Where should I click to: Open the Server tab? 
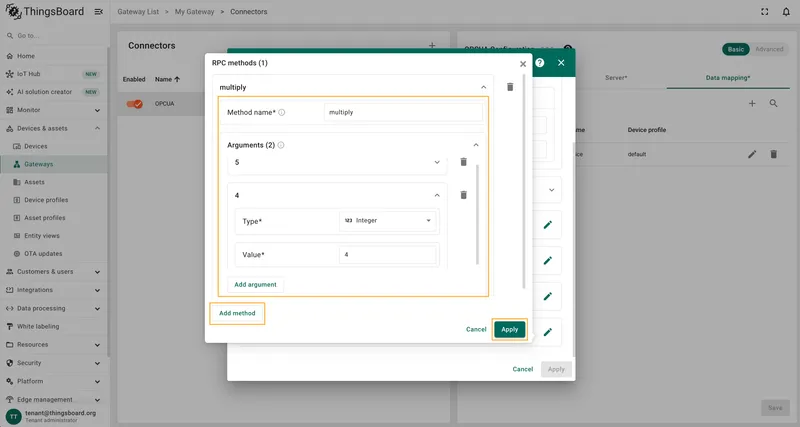[616, 78]
